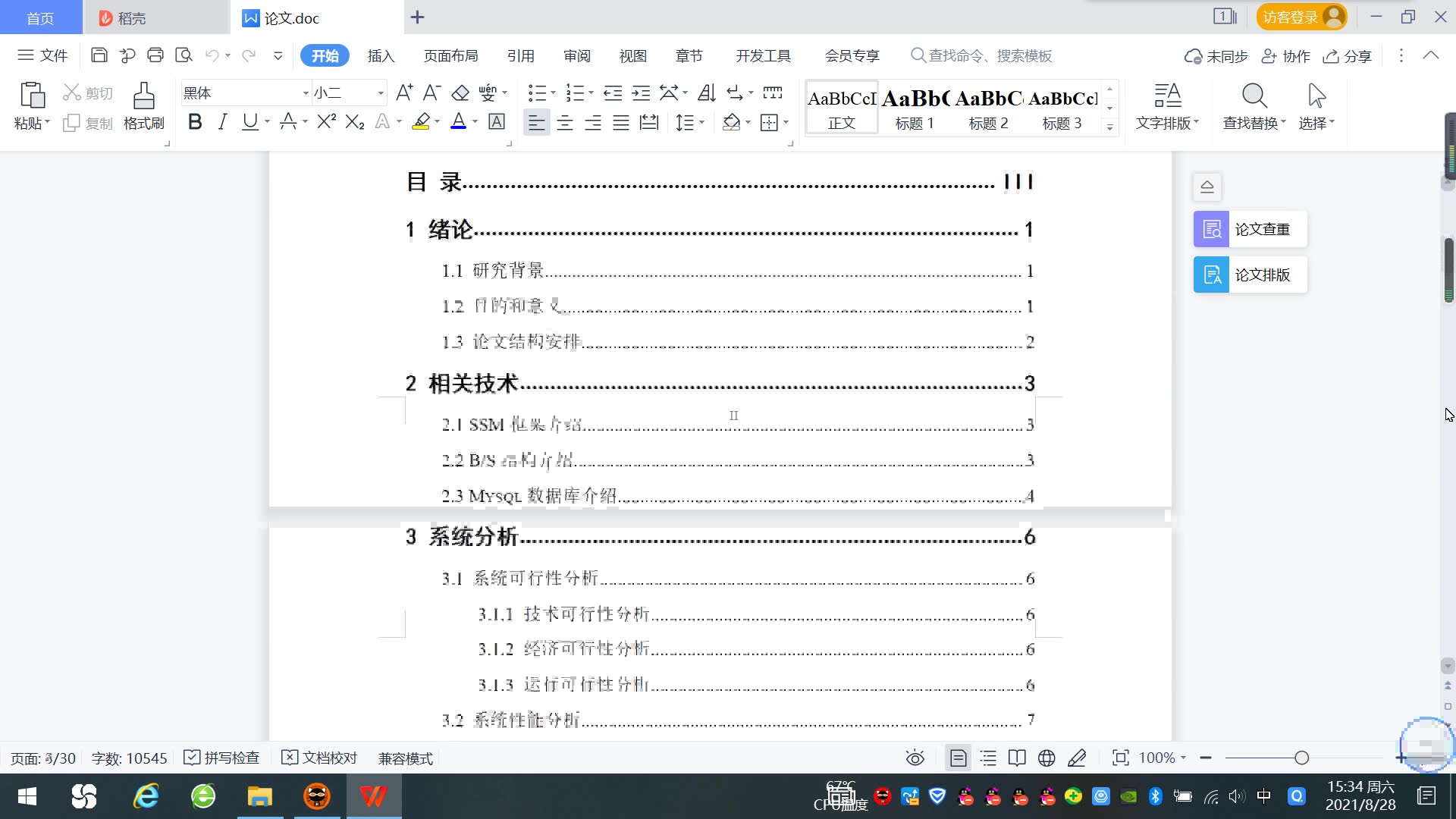The width and height of the screenshot is (1456, 819).
Task: Click the search command box 查找命令
Action: (986, 55)
